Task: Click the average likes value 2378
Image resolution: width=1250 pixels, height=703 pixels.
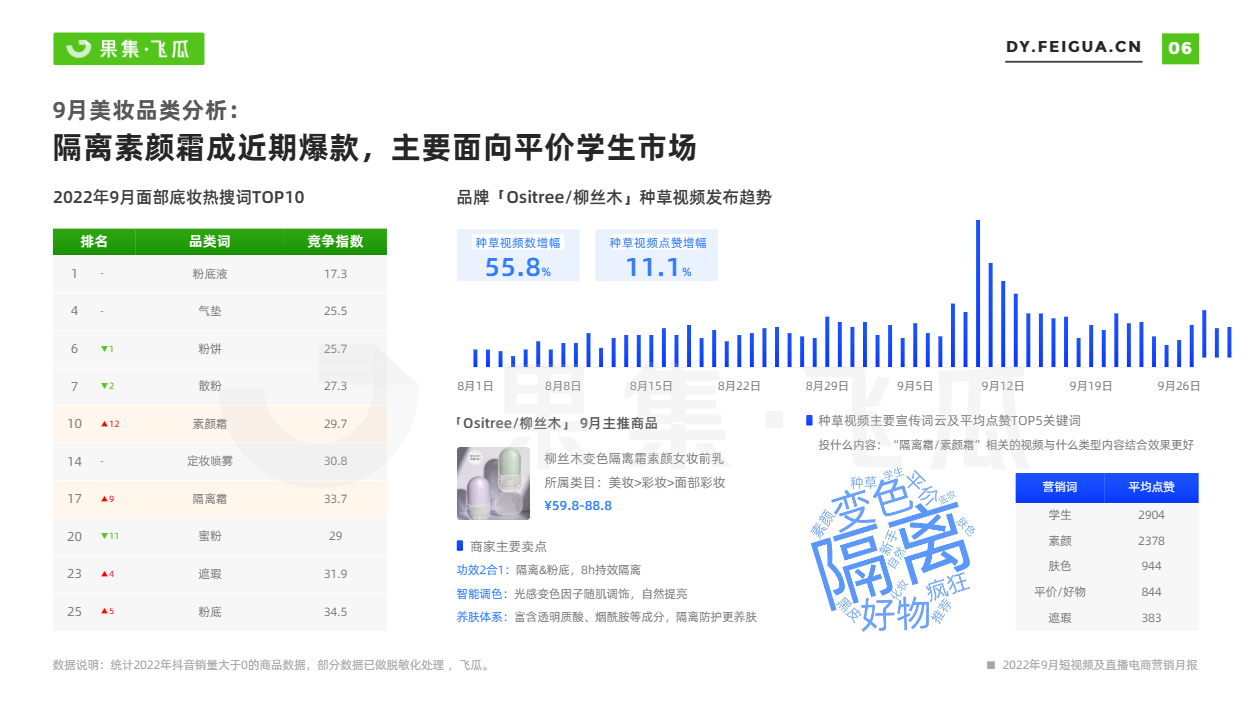Action: (1151, 541)
